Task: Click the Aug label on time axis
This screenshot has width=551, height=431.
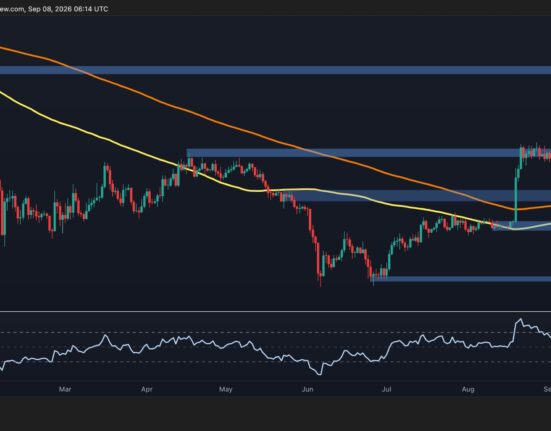Action: point(468,389)
